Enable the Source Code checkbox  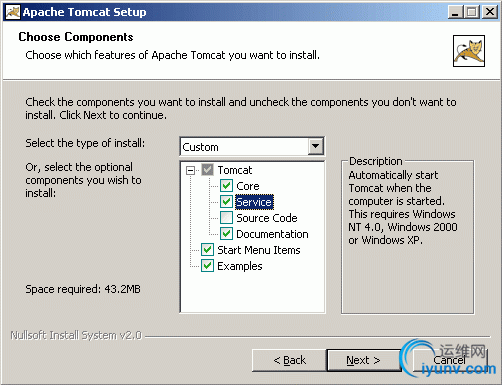coord(226,217)
